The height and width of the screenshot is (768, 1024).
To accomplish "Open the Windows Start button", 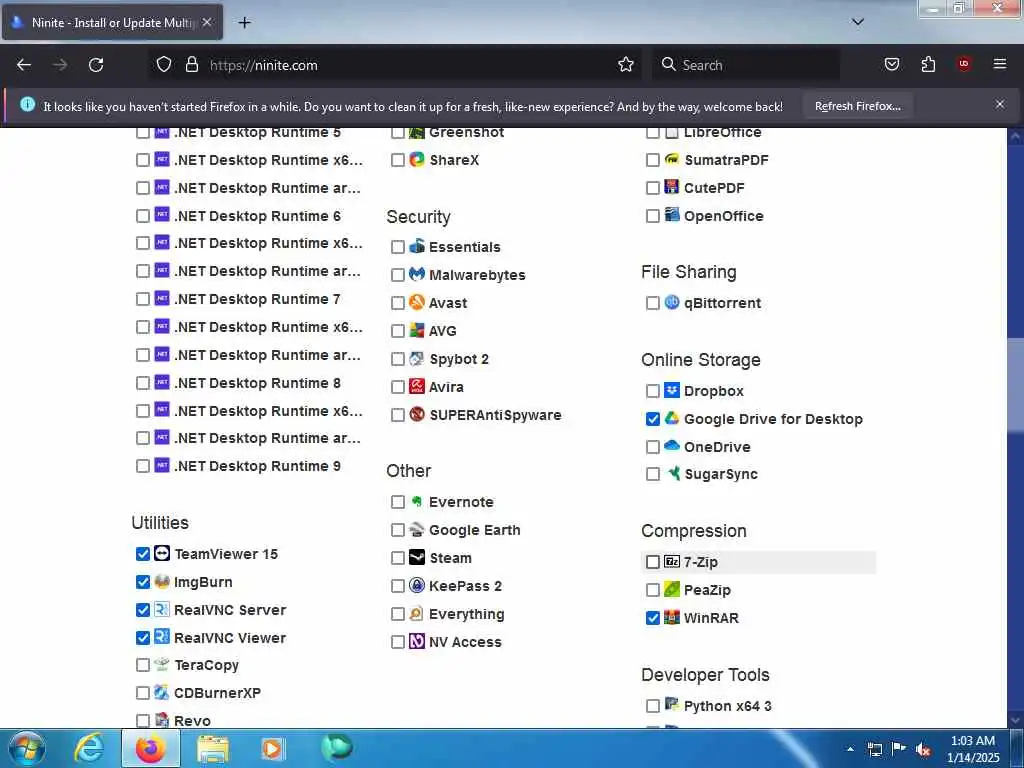I will pos(27,748).
